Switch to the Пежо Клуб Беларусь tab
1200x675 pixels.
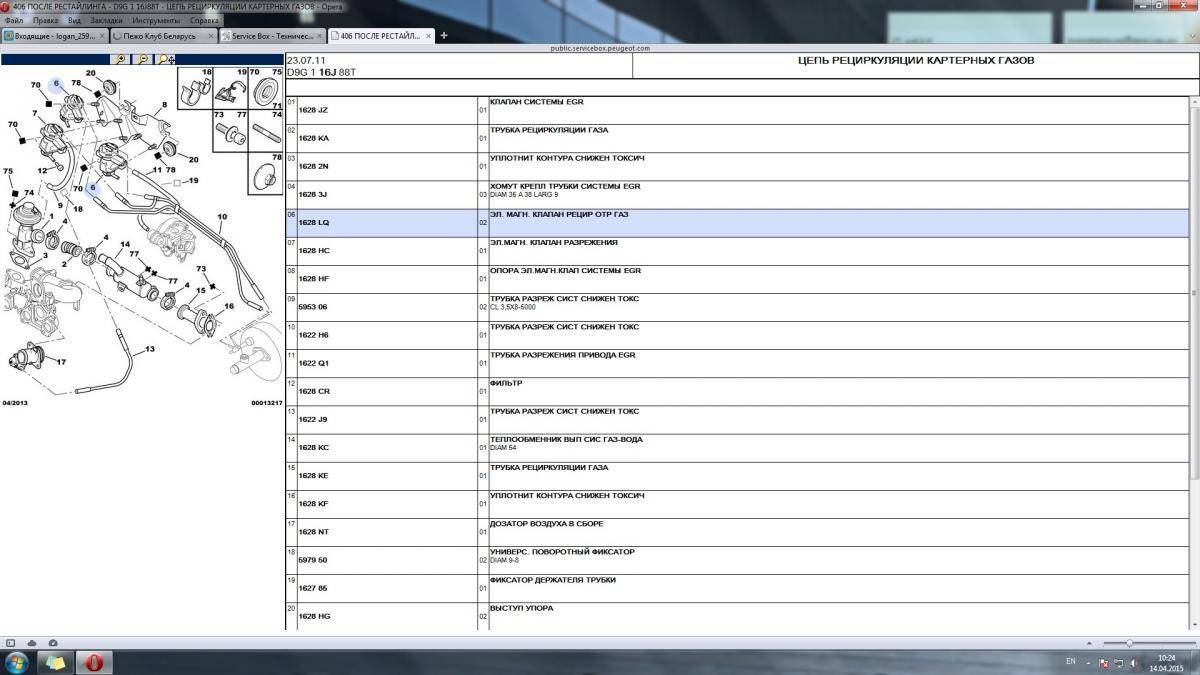coord(160,36)
